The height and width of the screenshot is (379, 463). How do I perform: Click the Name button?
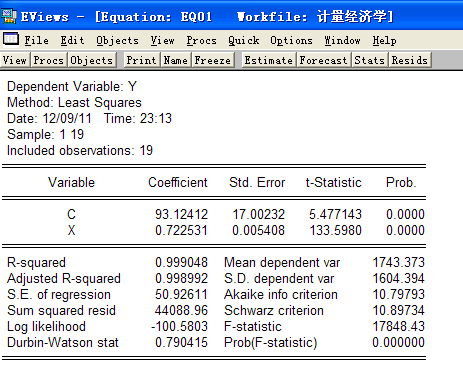coord(176,60)
